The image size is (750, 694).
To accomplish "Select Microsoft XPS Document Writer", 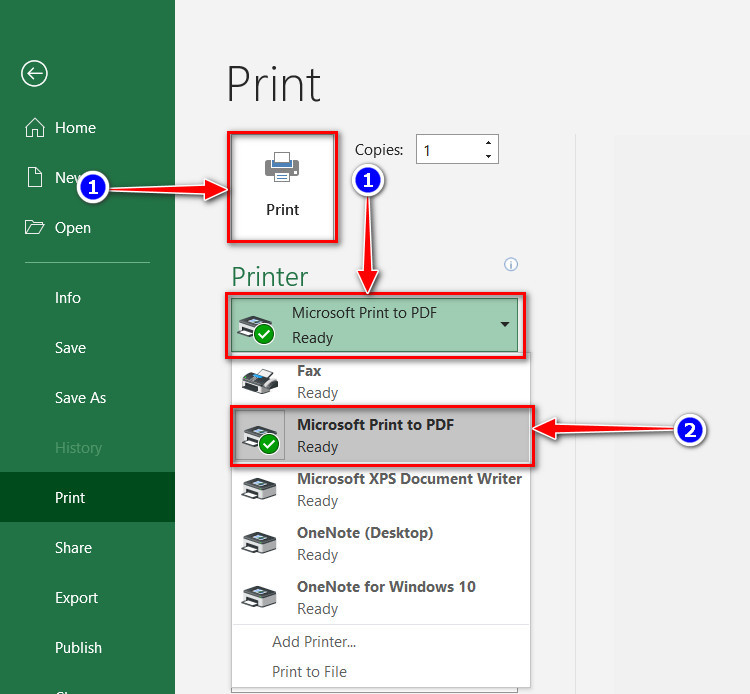I will pyautogui.click(x=381, y=490).
